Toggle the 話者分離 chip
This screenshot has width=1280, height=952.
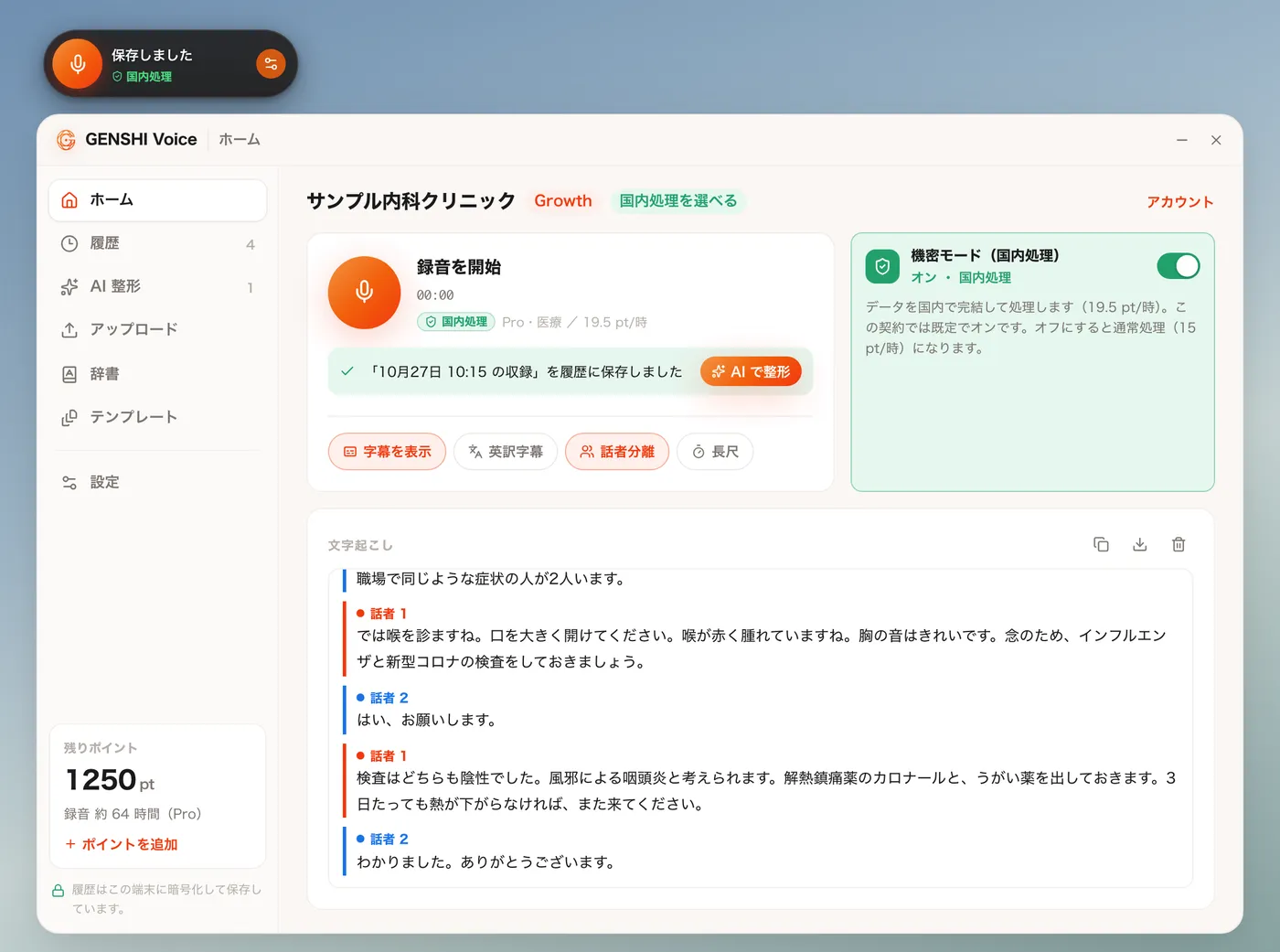click(x=617, y=452)
